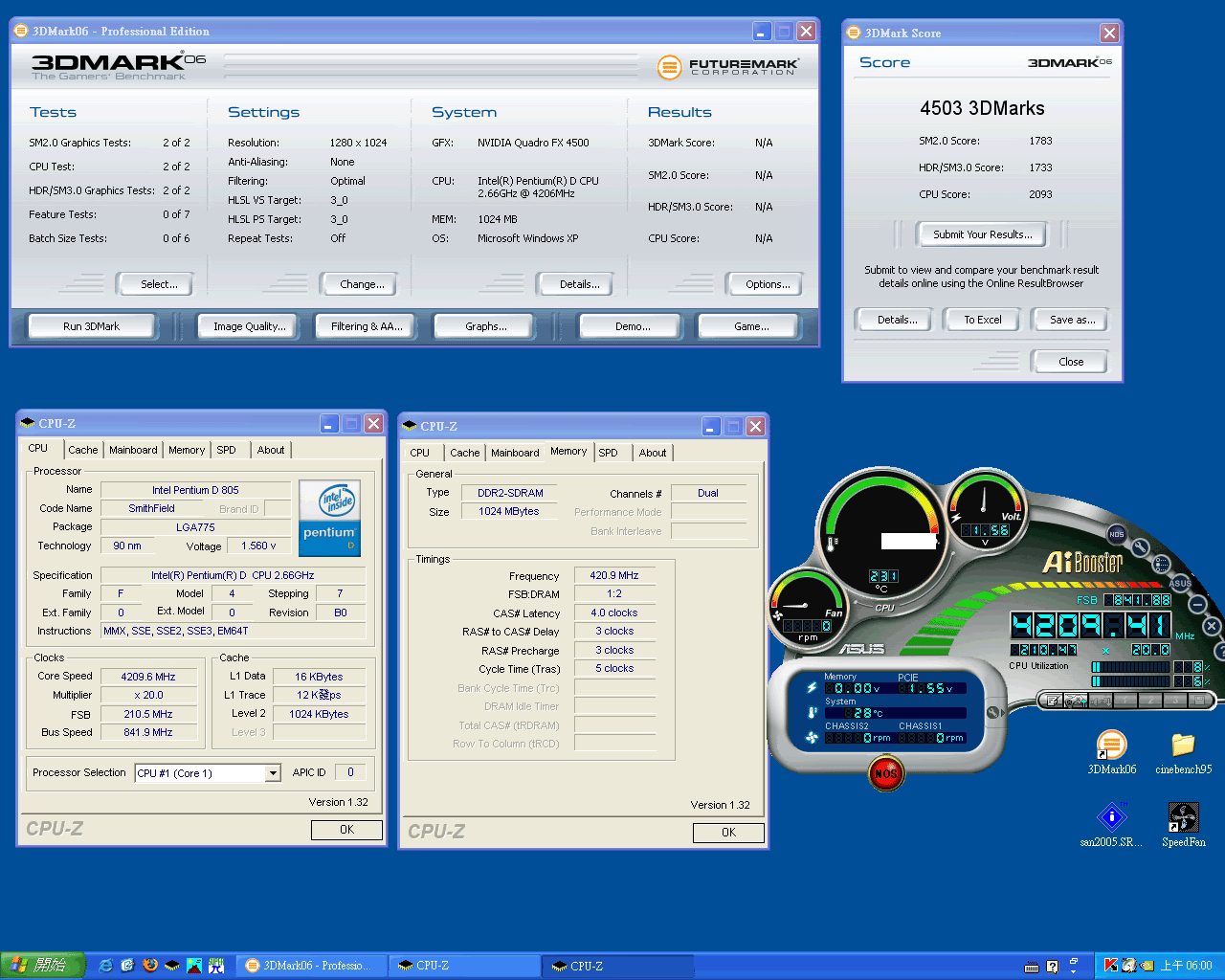
Task: Click OK in the right CPU-Z window
Action: coord(728,833)
